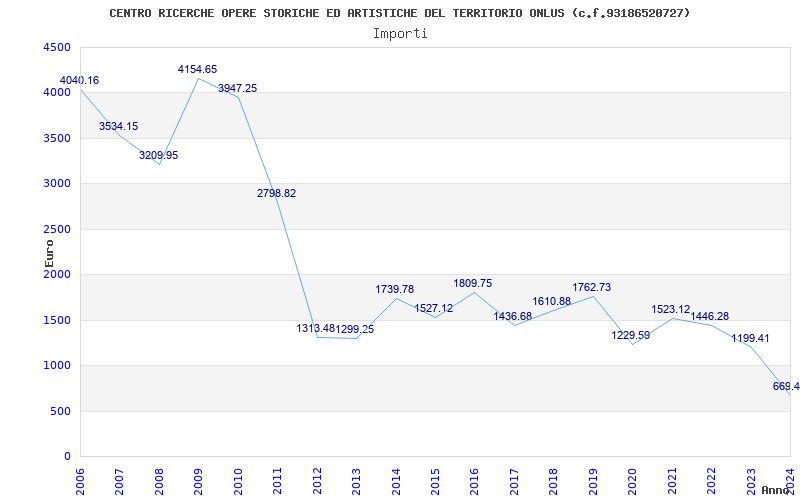Click the 2018 year label

tap(554, 481)
